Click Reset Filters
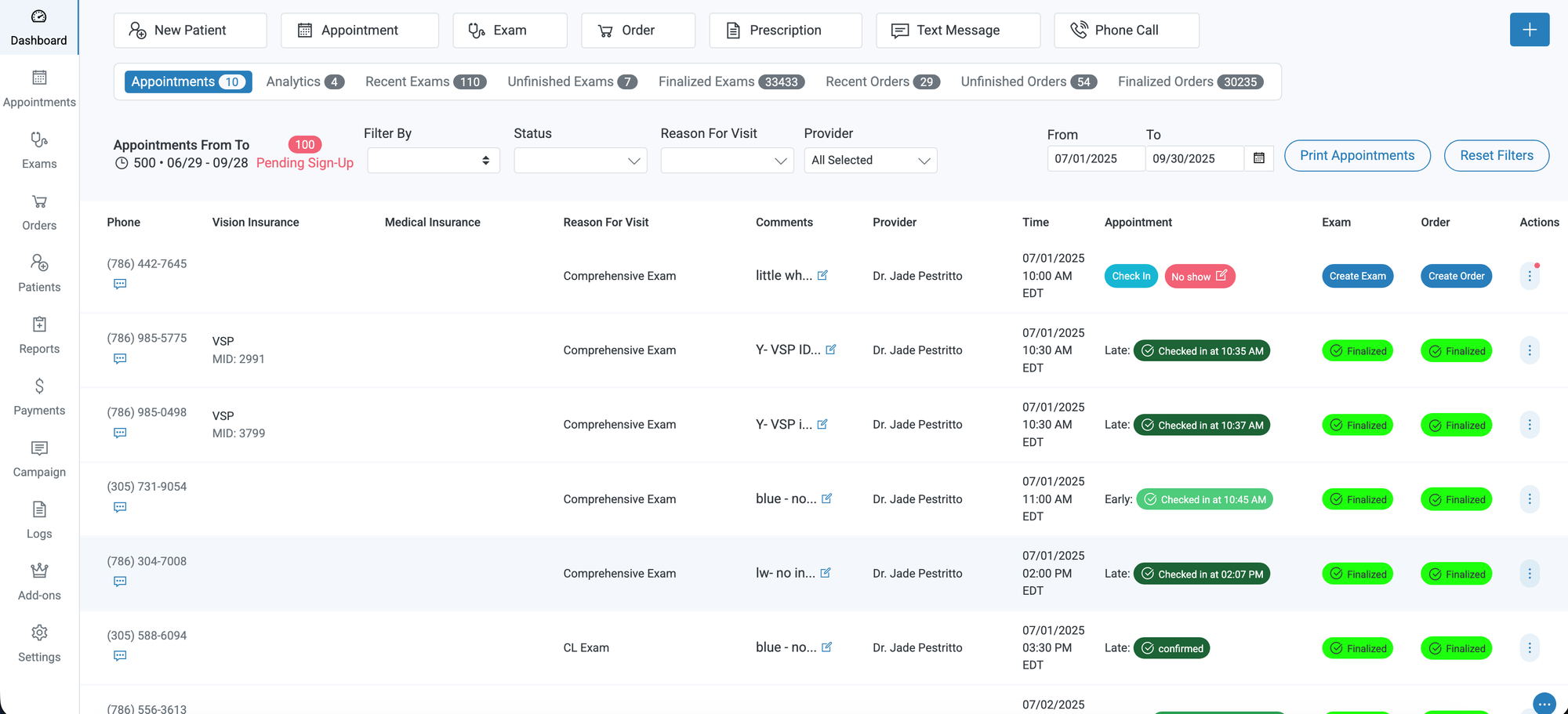Viewport: 1568px width, 714px height. click(x=1496, y=155)
